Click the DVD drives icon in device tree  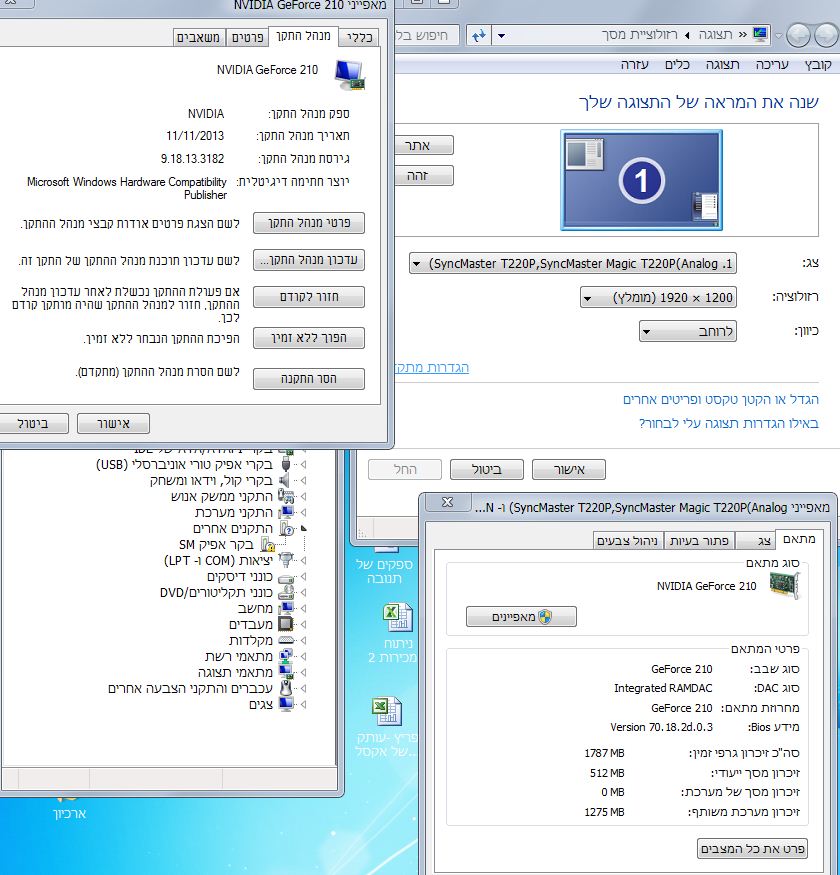coord(287,593)
